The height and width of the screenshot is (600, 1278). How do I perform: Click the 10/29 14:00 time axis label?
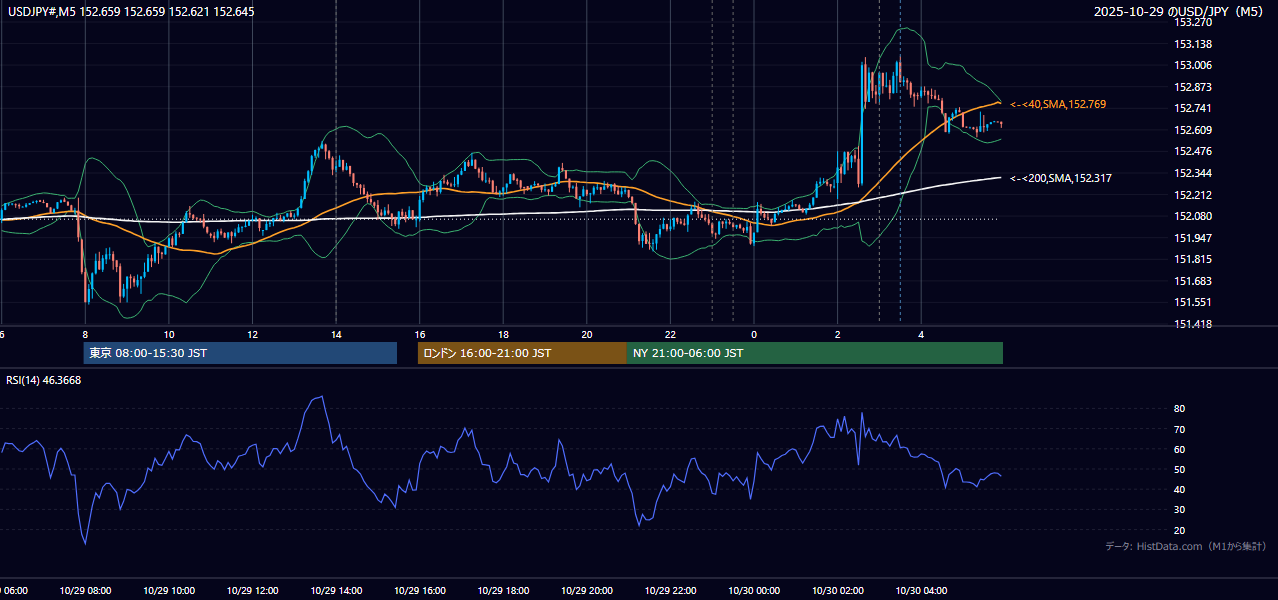[336, 590]
